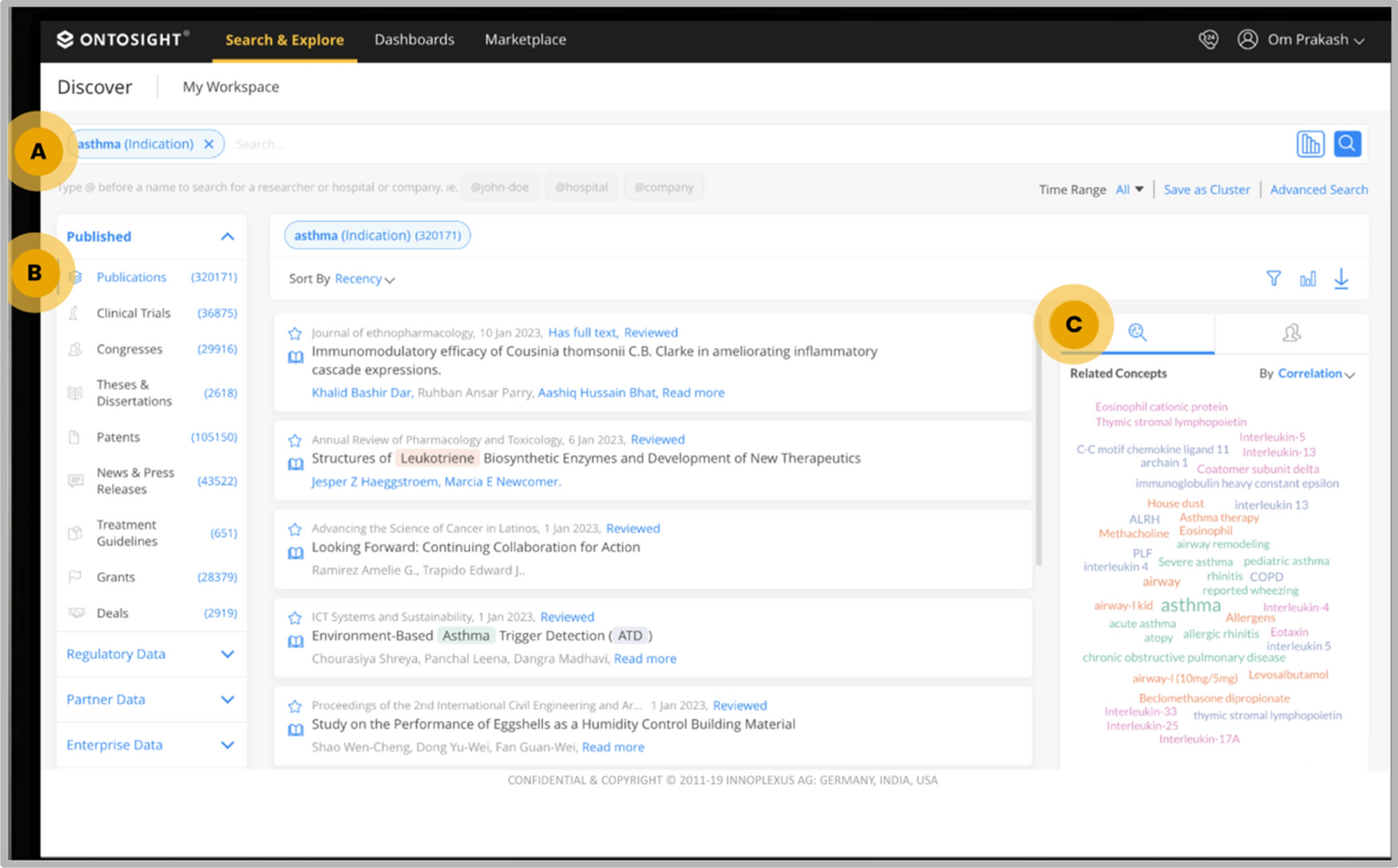Click the 24-hour support headset icon
1398x868 pixels.
point(1208,39)
